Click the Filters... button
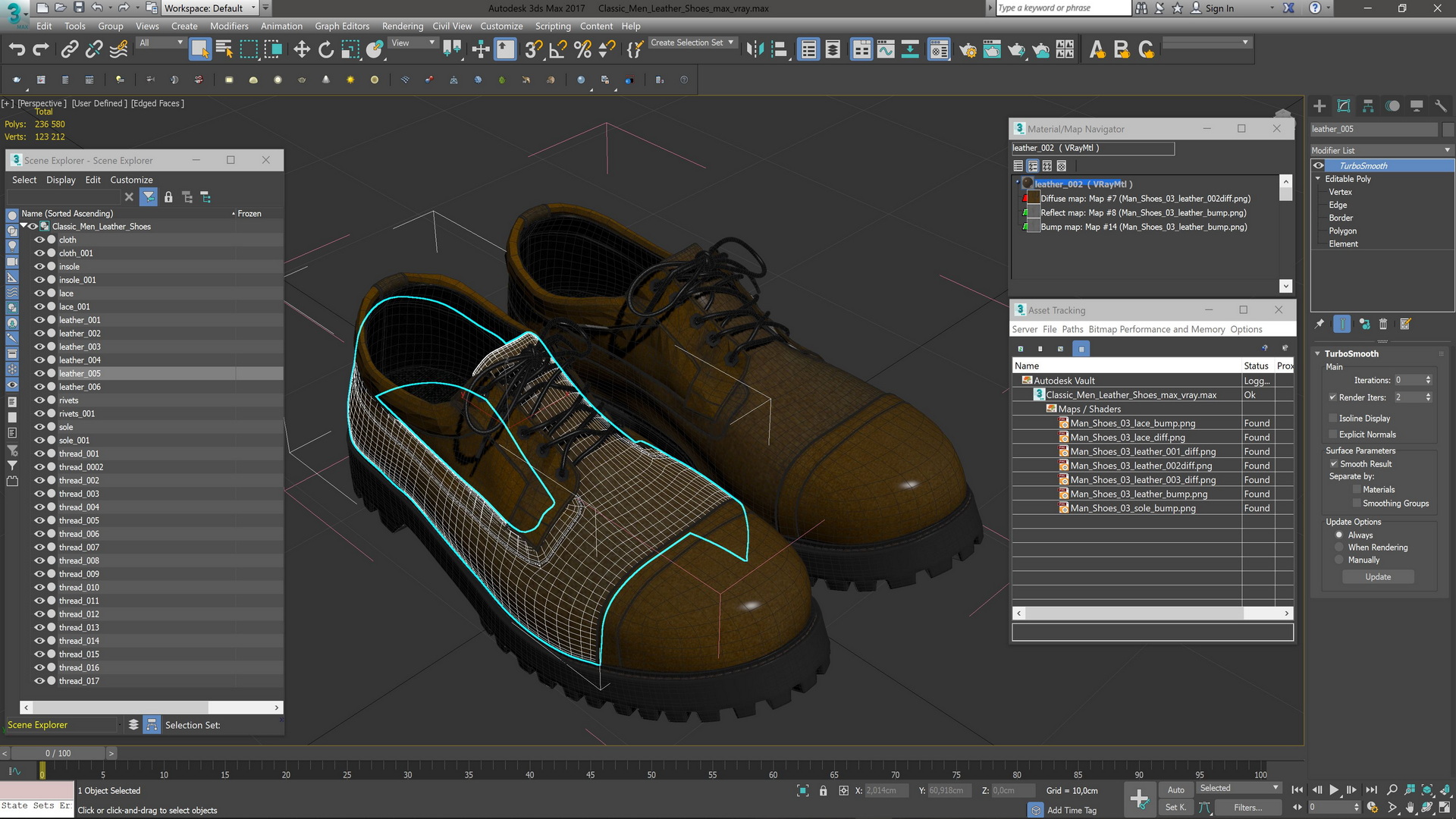 coord(1247,808)
